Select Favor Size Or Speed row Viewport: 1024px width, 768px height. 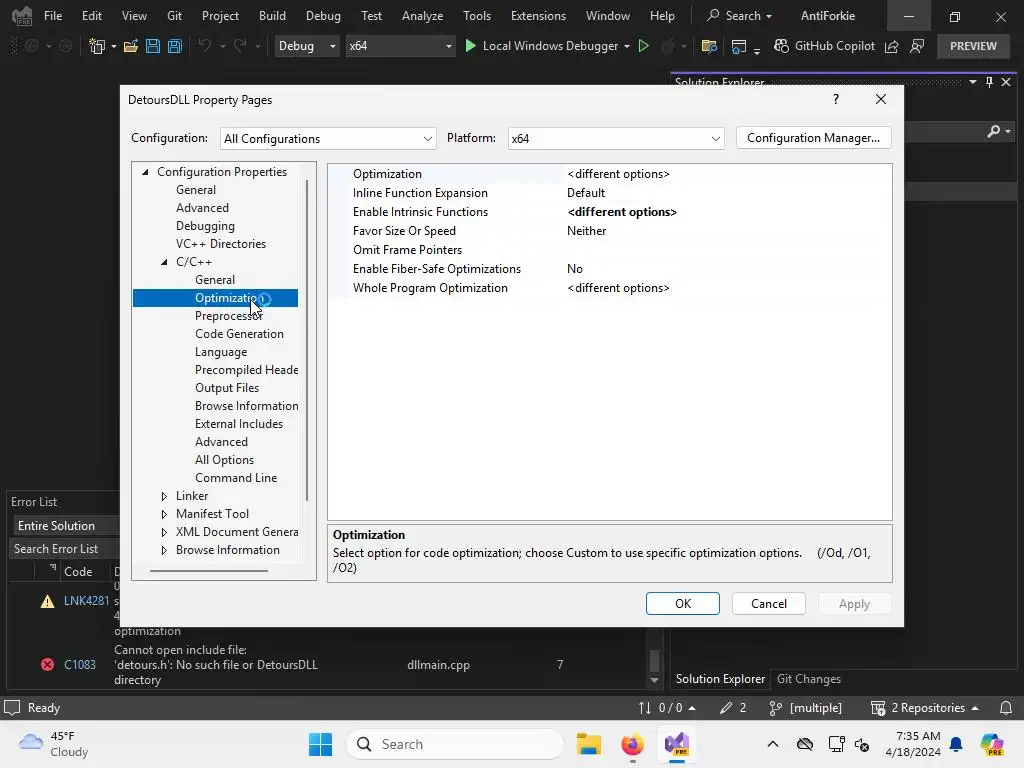(x=610, y=231)
